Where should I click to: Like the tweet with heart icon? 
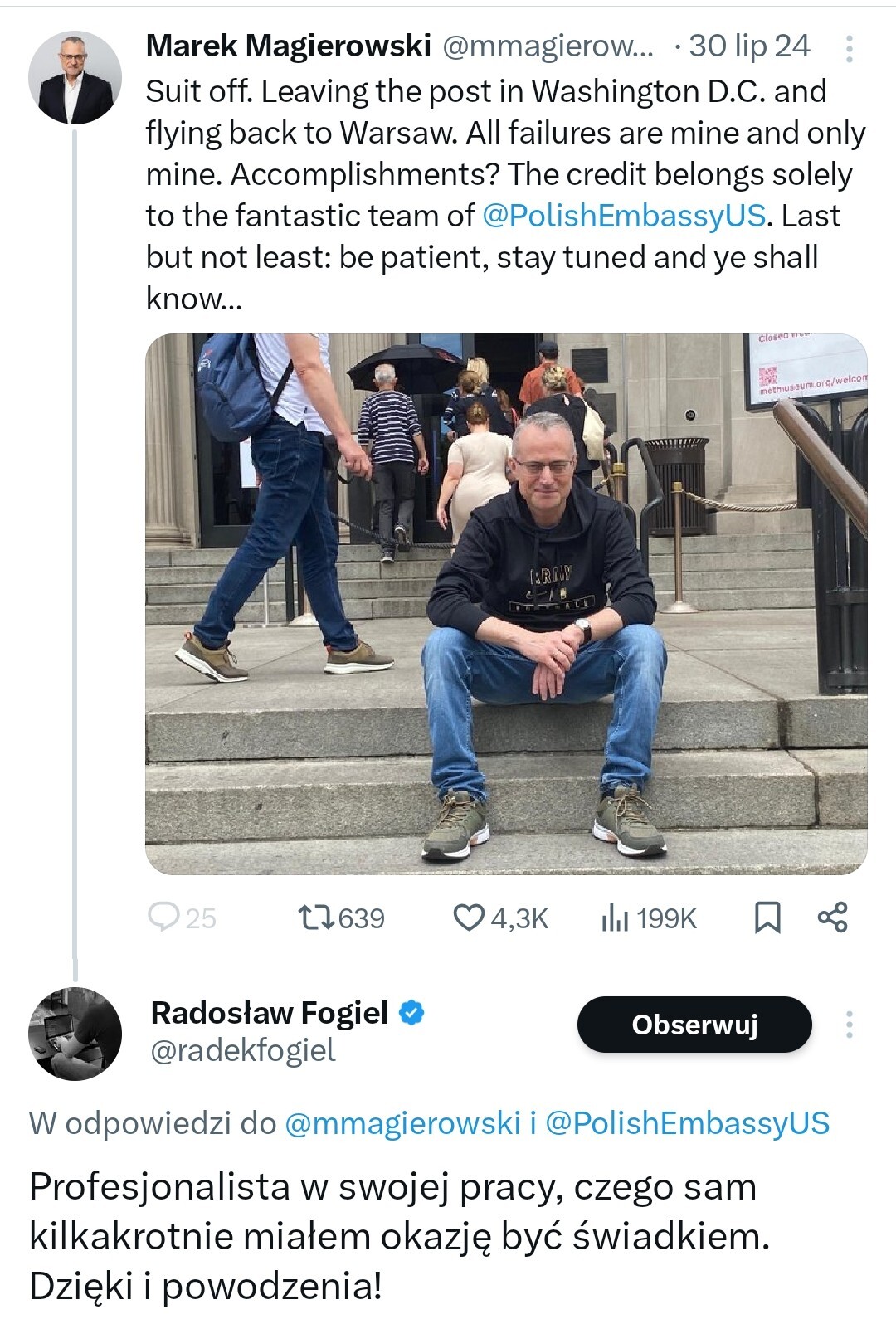pos(469,918)
